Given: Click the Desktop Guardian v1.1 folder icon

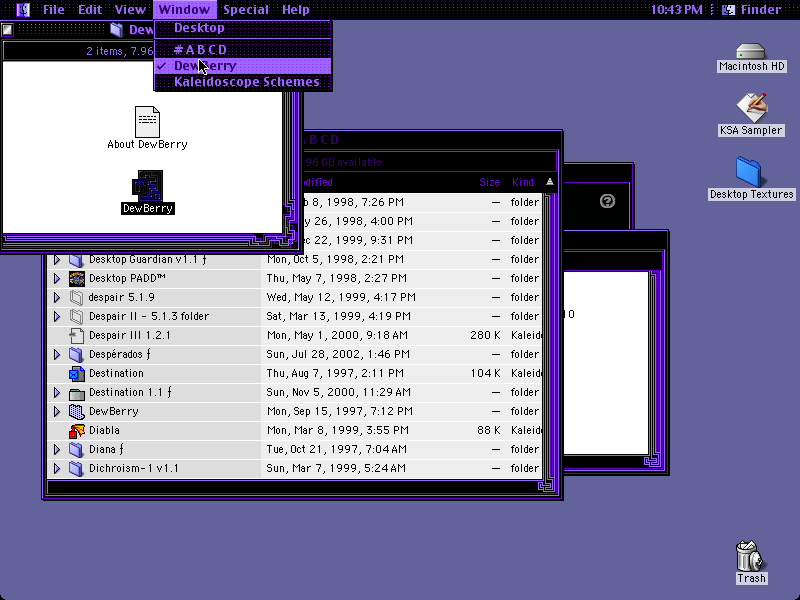Looking at the screenshot, I should (77, 259).
